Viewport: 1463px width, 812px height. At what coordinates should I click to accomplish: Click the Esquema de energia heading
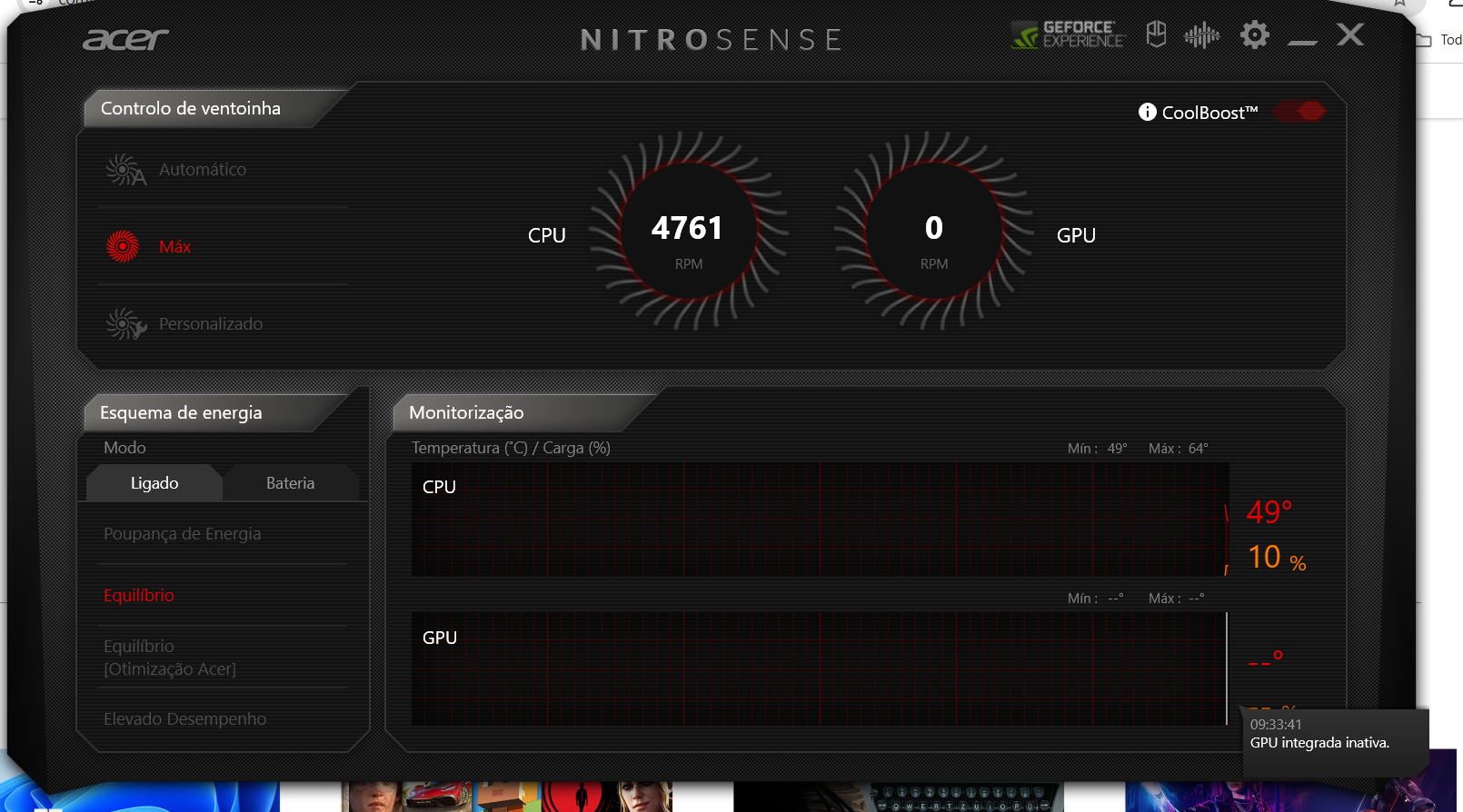click(x=181, y=412)
